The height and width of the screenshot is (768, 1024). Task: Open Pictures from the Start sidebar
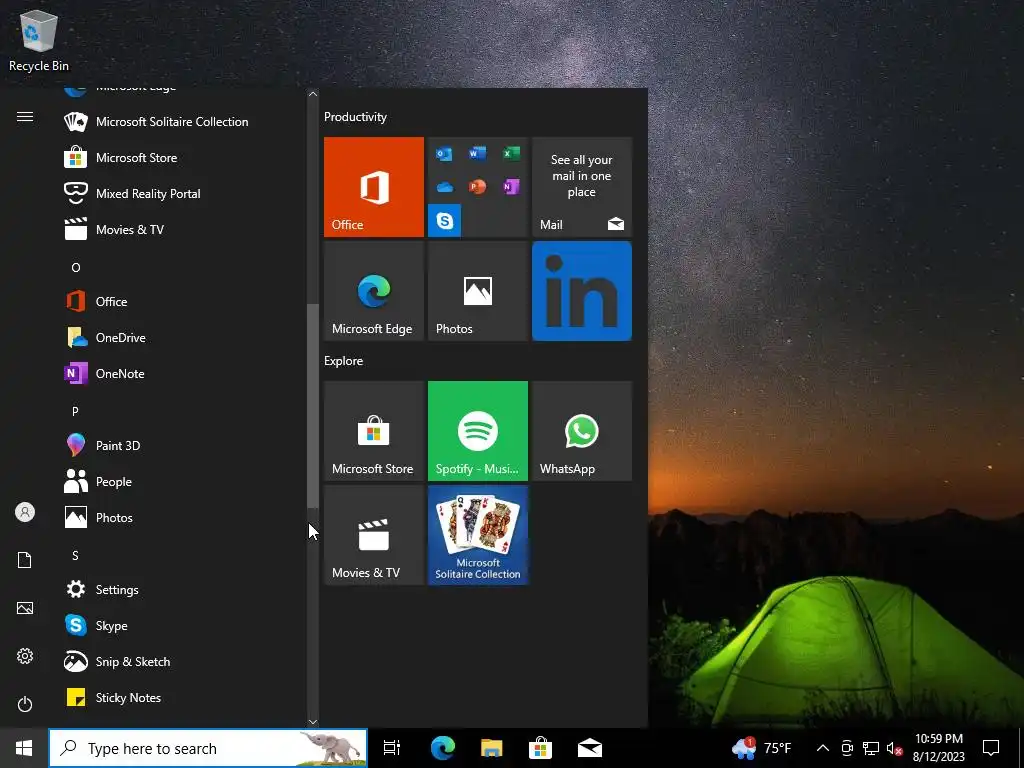(x=25, y=608)
